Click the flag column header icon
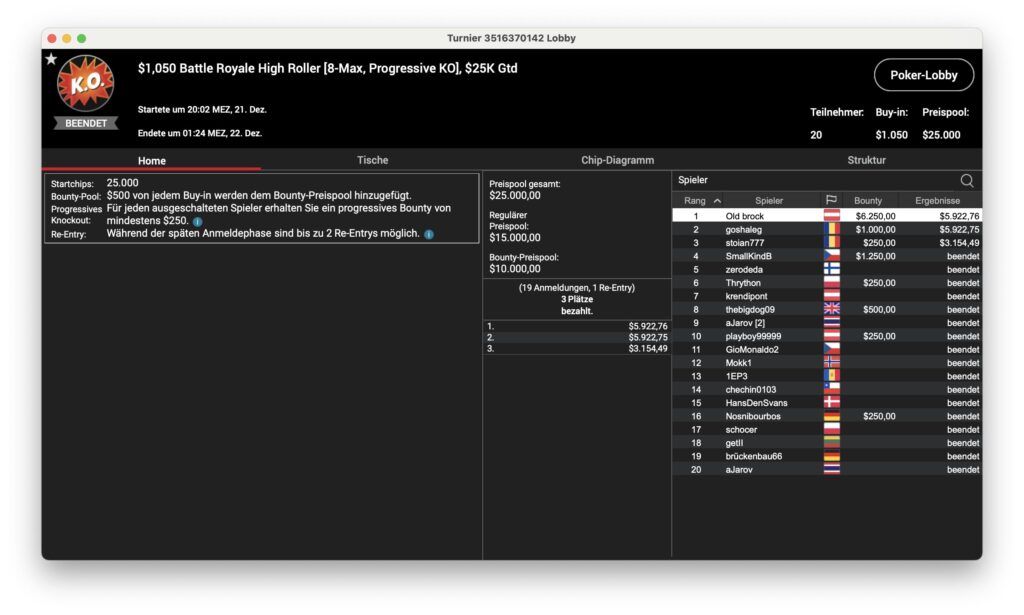 click(831, 201)
